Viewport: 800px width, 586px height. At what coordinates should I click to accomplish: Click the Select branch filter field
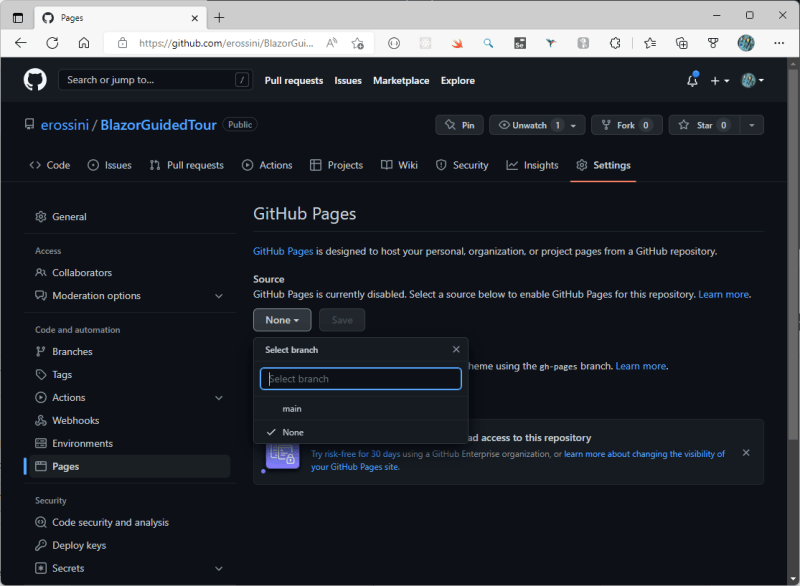(x=361, y=379)
